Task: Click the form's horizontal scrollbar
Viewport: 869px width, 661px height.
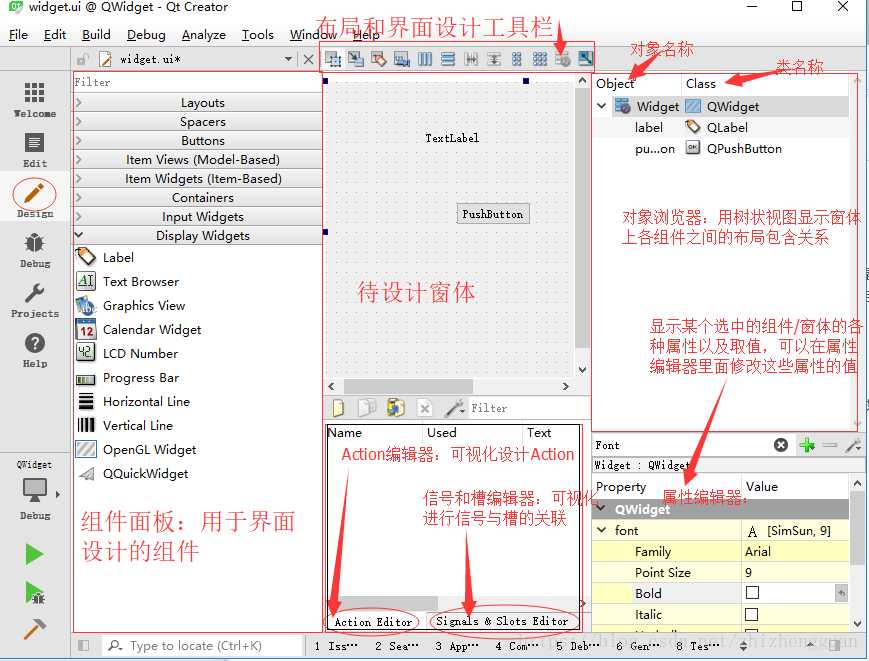Action: click(408, 386)
